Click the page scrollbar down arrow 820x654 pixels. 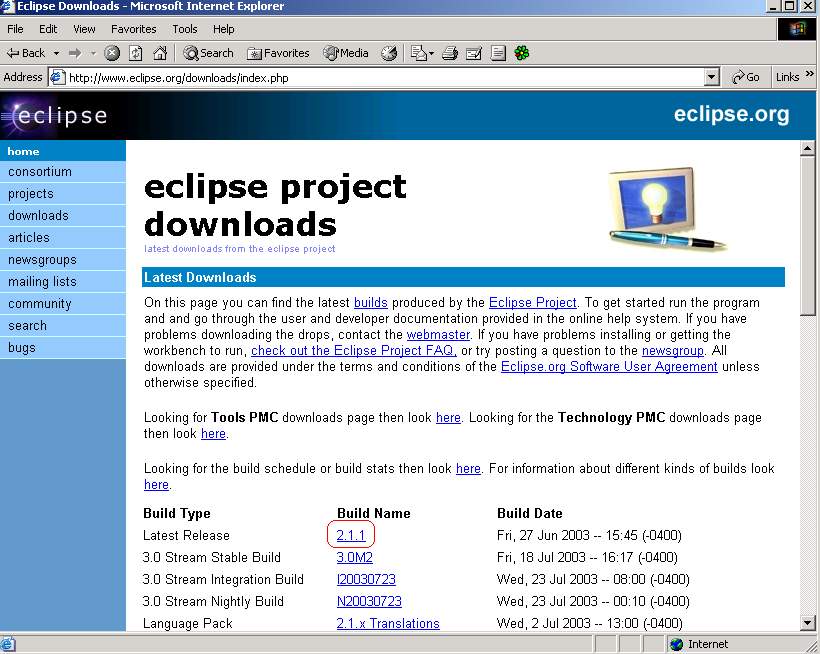[807, 623]
